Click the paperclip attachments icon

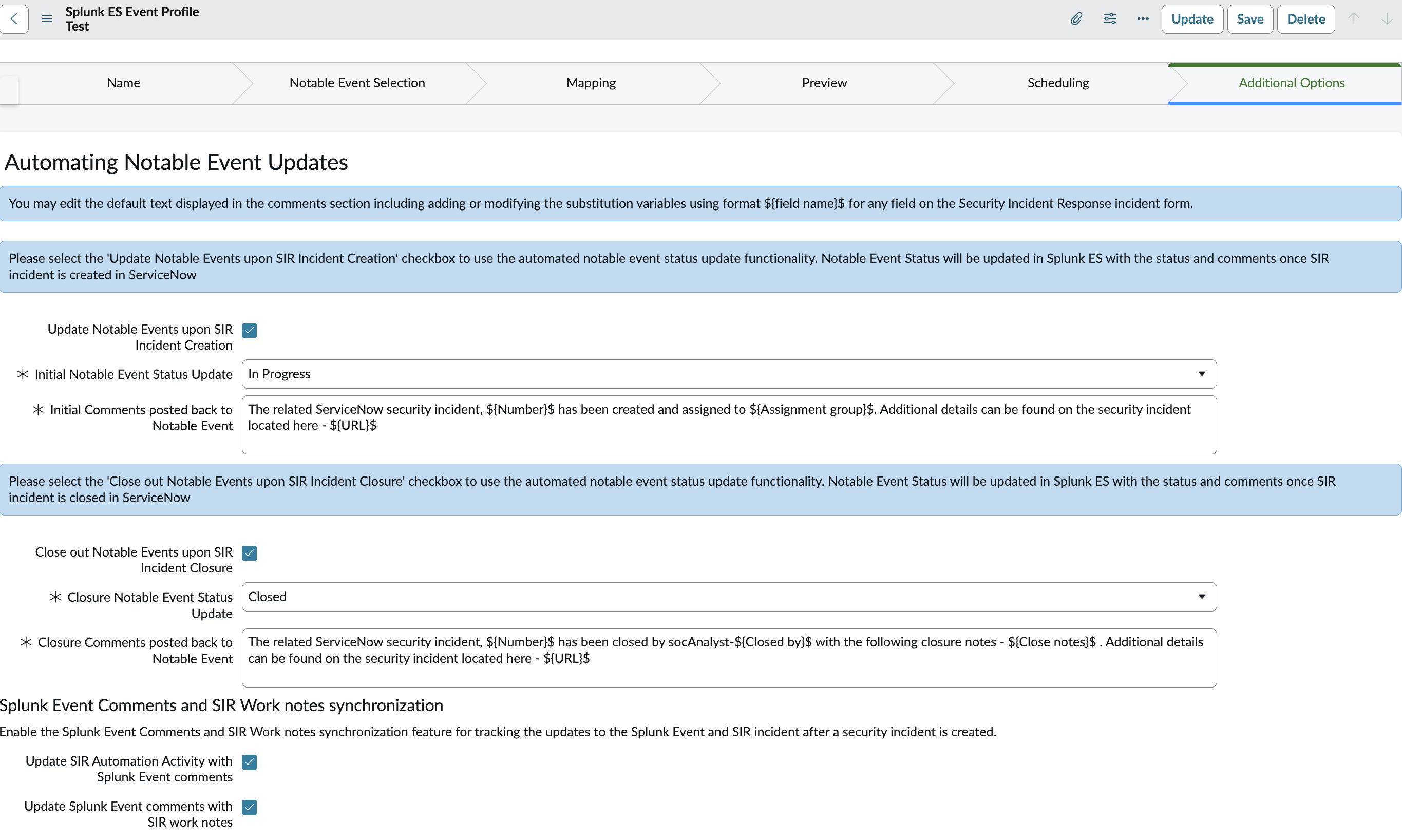pyautogui.click(x=1076, y=18)
